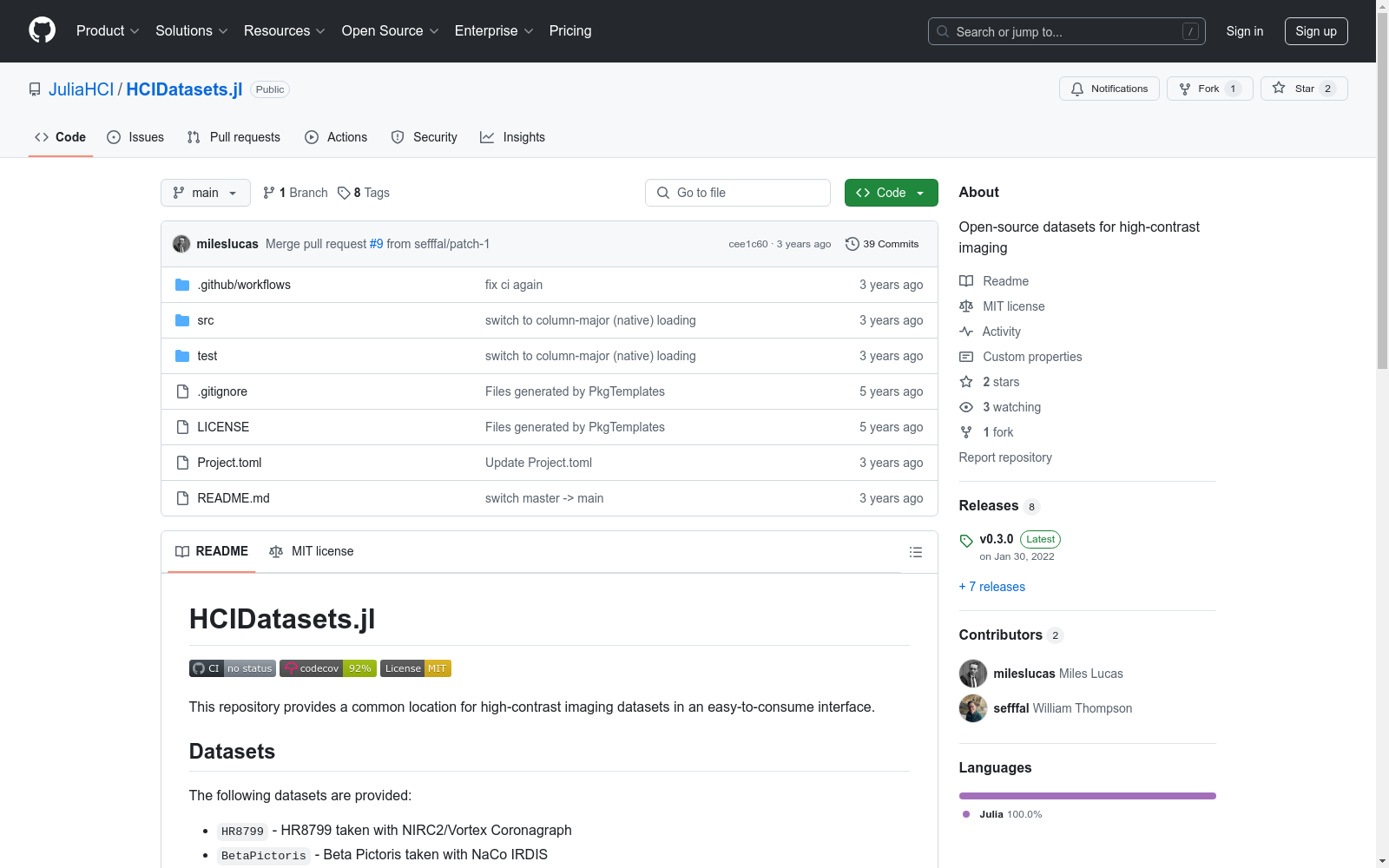Open the 2 stars link
The width and height of the screenshot is (1389, 868).
[x=1001, y=382]
